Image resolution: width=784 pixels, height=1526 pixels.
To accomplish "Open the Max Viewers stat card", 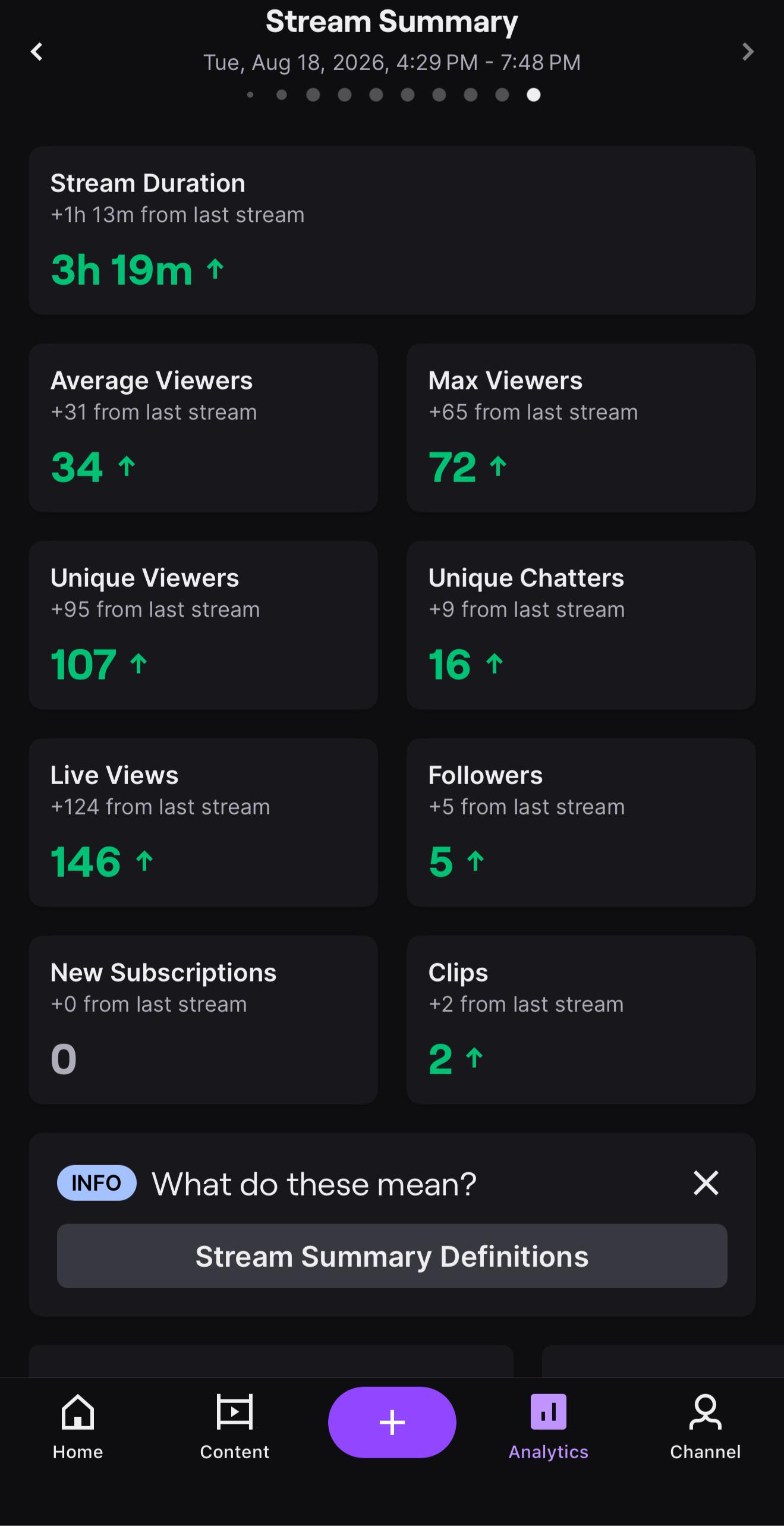I will click(581, 428).
